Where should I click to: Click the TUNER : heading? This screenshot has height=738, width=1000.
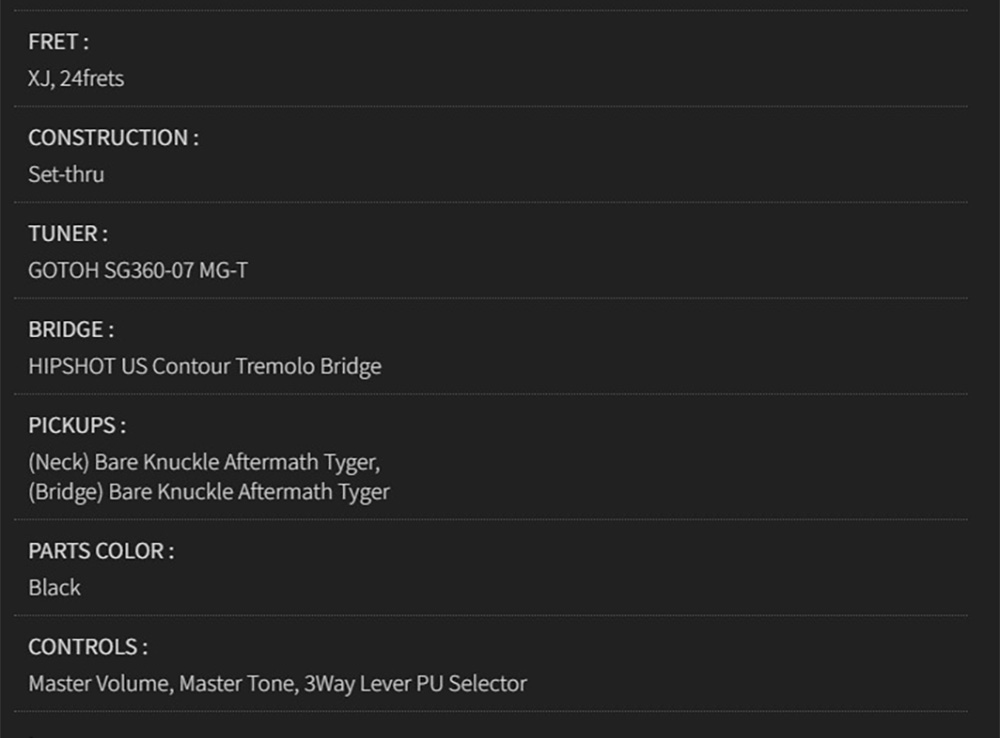coord(68,233)
